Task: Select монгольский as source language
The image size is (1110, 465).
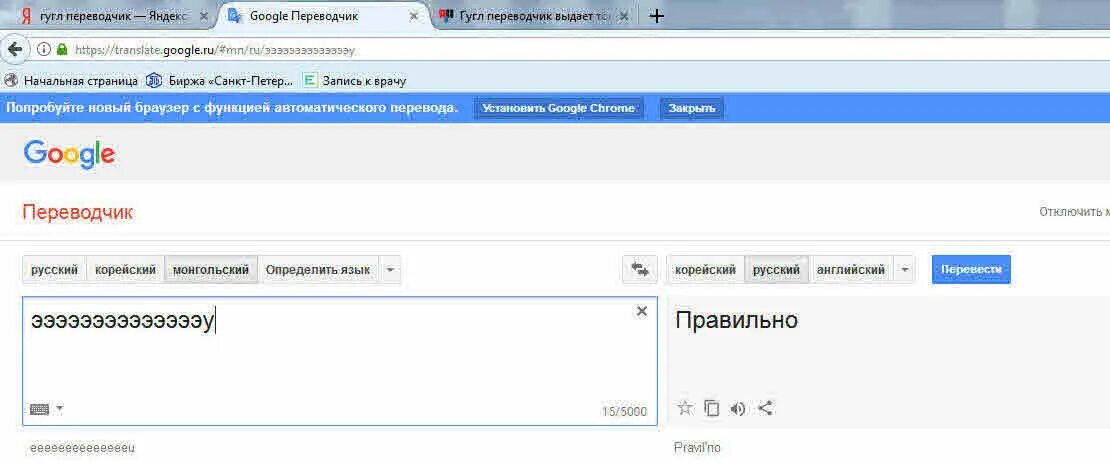Action: click(x=211, y=270)
